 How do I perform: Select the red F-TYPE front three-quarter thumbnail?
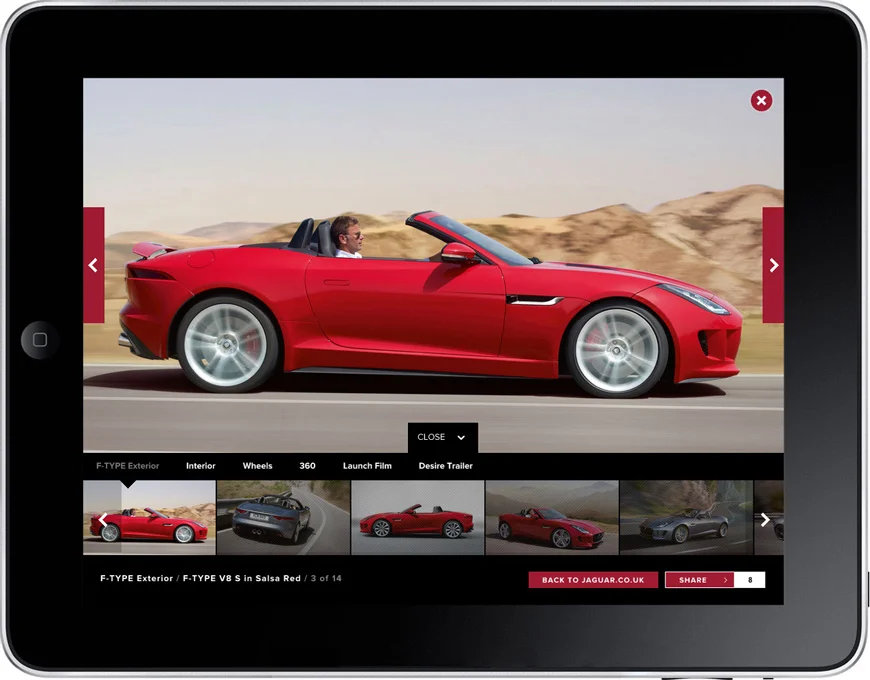[x=552, y=517]
